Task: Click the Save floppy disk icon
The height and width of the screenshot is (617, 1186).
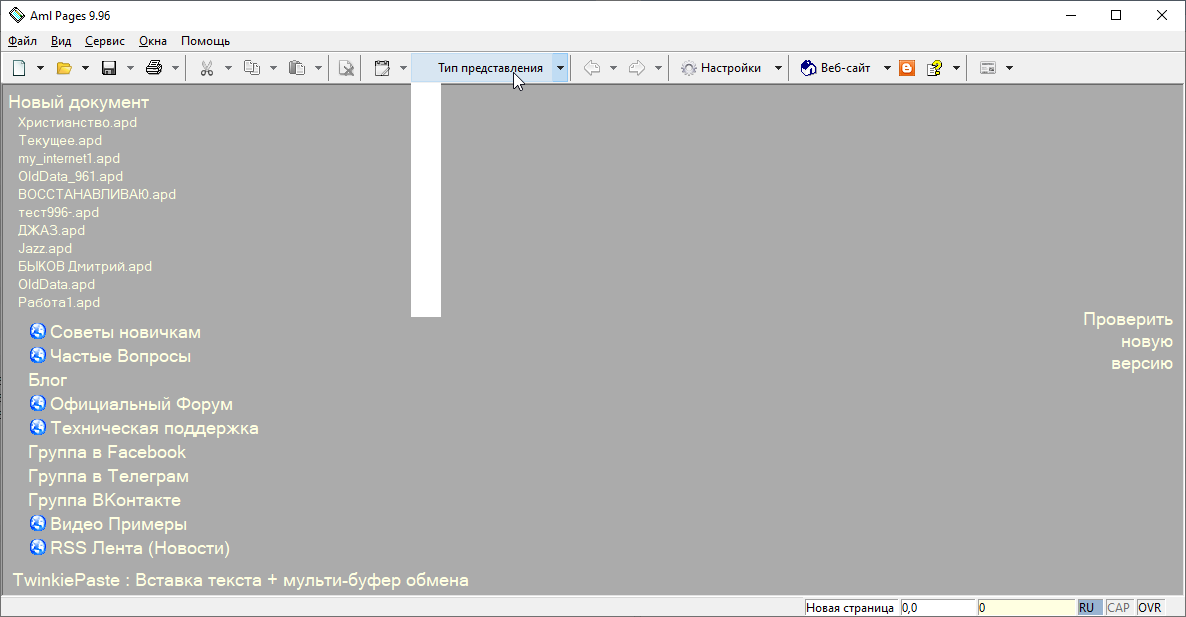Action: 109,68
